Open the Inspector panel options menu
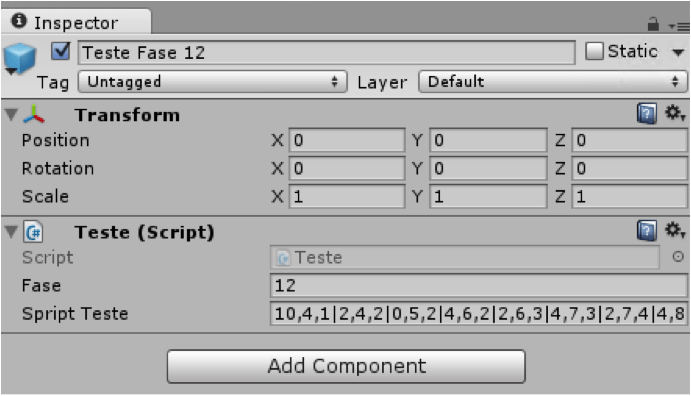Image resolution: width=691 pixels, height=396 pixels. [679, 26]
